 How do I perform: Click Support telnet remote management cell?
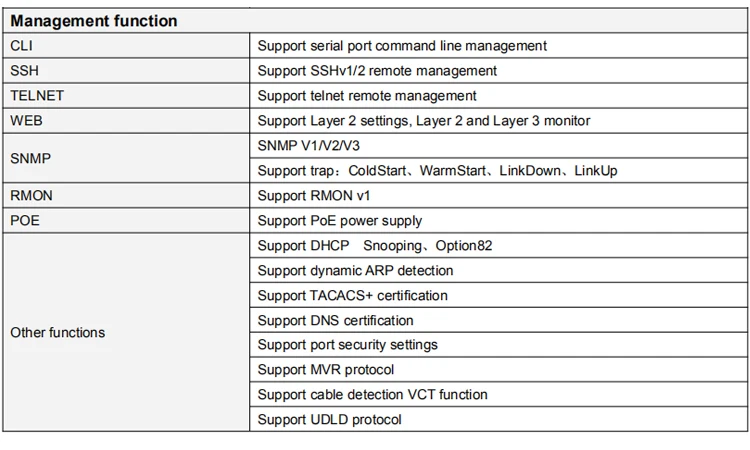(x=367, y=96)
